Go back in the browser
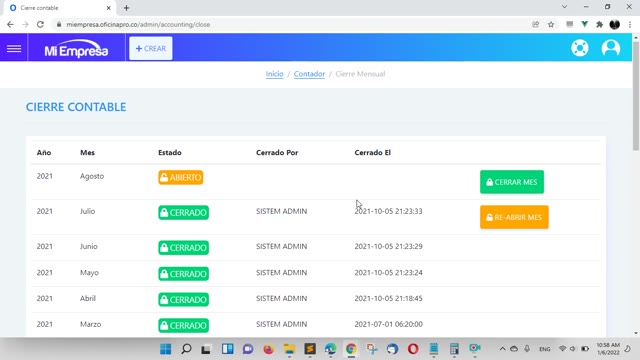 10,24
